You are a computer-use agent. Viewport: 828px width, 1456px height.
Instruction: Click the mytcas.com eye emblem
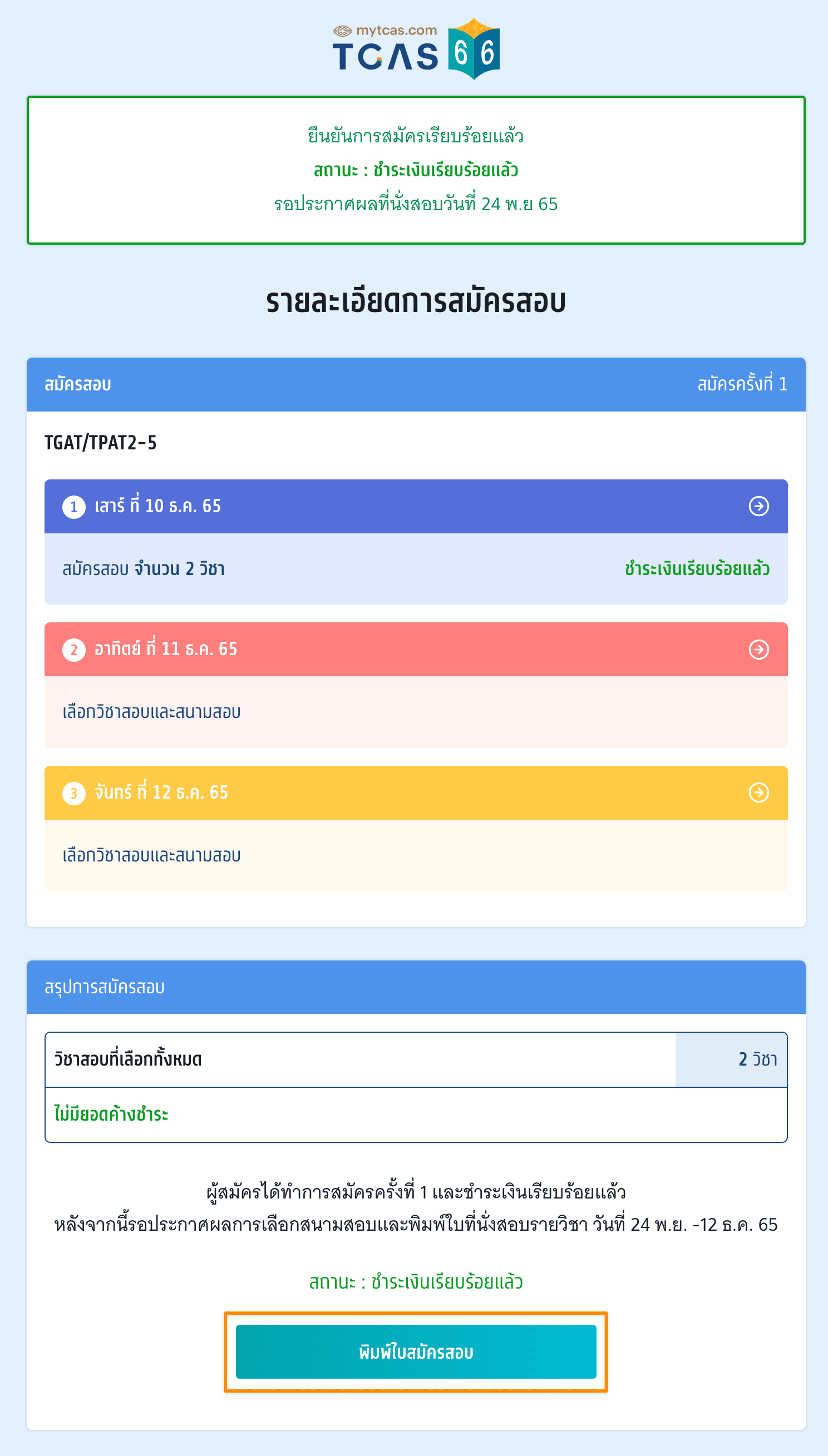click(x=342, y=31)
